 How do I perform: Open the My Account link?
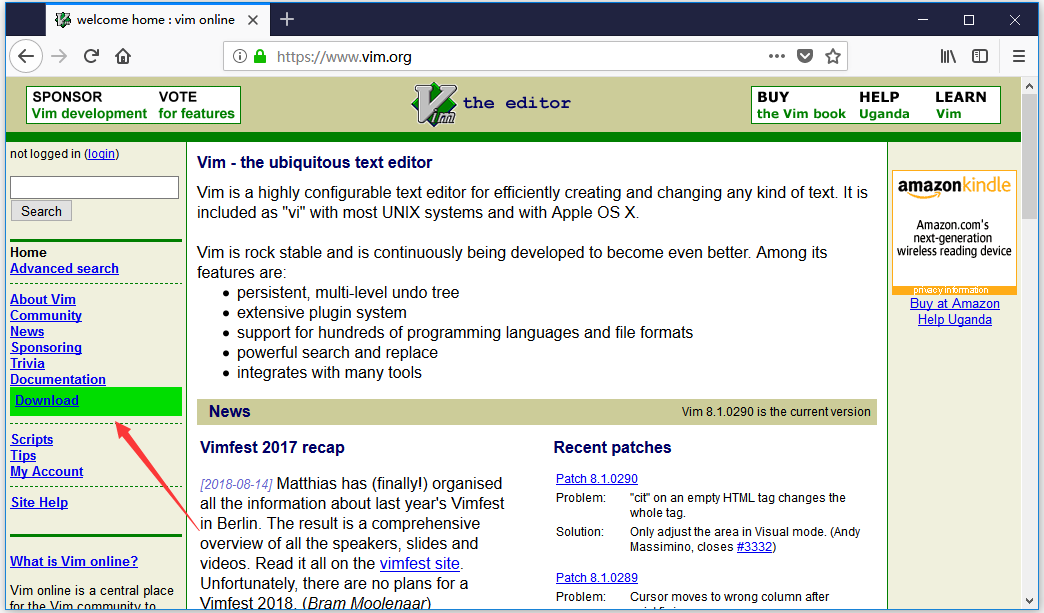click(x=47, y=471)
